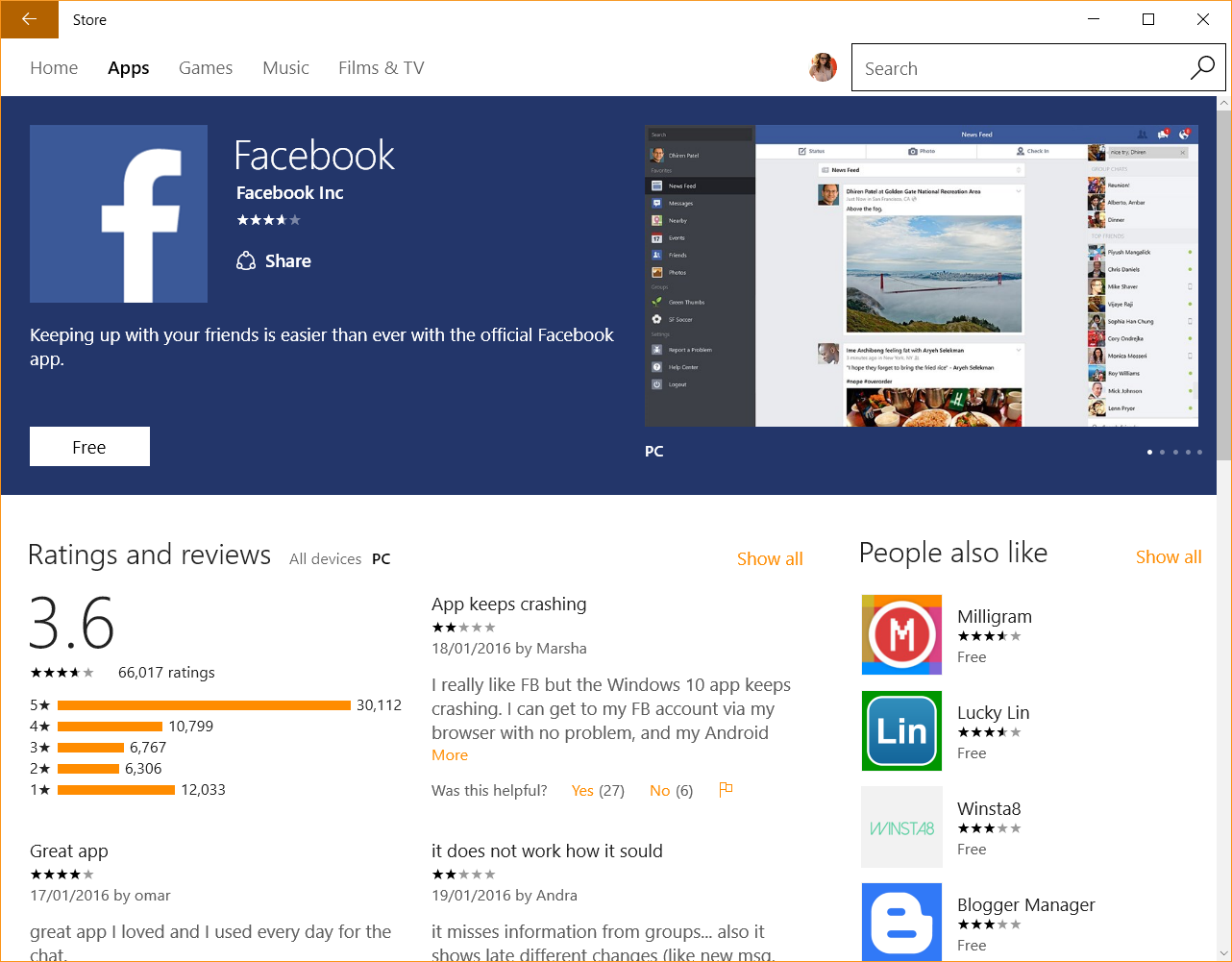Screen dimensions: 1232x962
Task: Click the back arrow button
Action: click(x=29, y=19)
